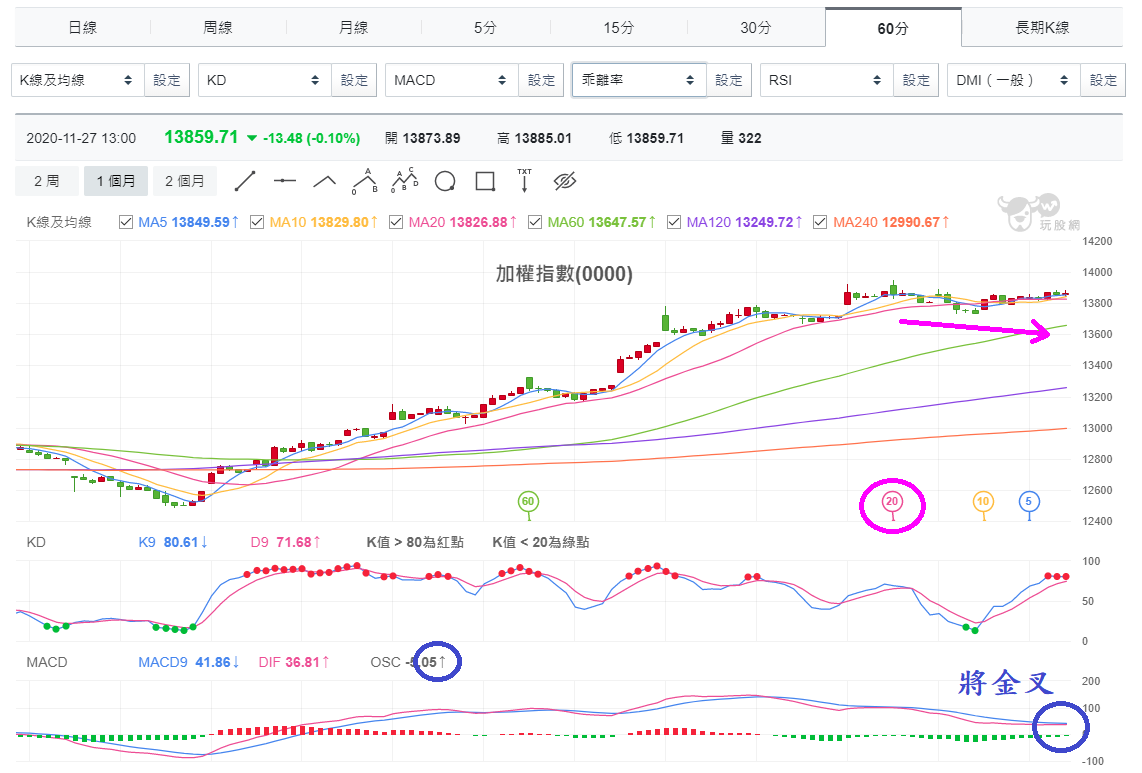Click 設定 next to K線及均線
Viewport: 1142px width, 773px height.
click(167, 80)
